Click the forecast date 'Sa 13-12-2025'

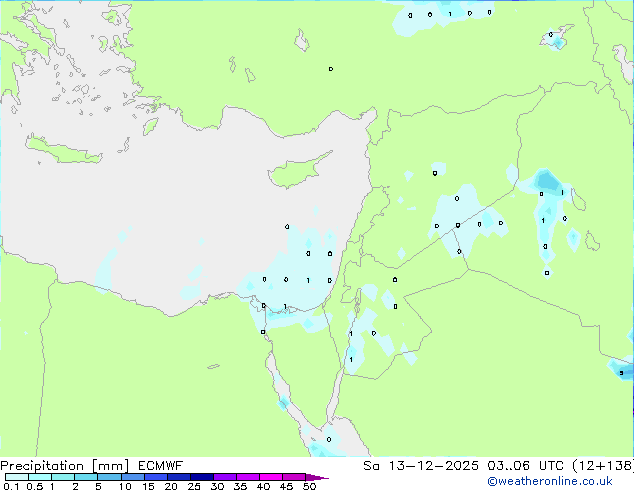[421, 466]
